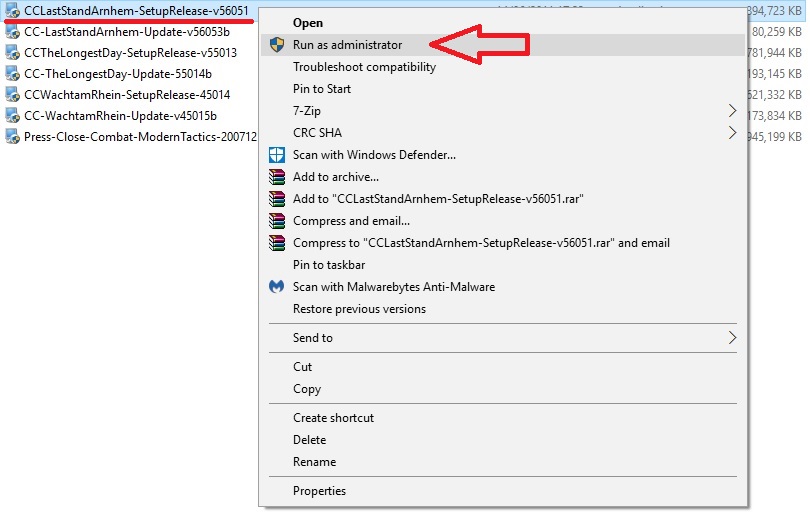810x521 pixels.
Task: Click the 173,834 KB file size
Action: [774, 116]
